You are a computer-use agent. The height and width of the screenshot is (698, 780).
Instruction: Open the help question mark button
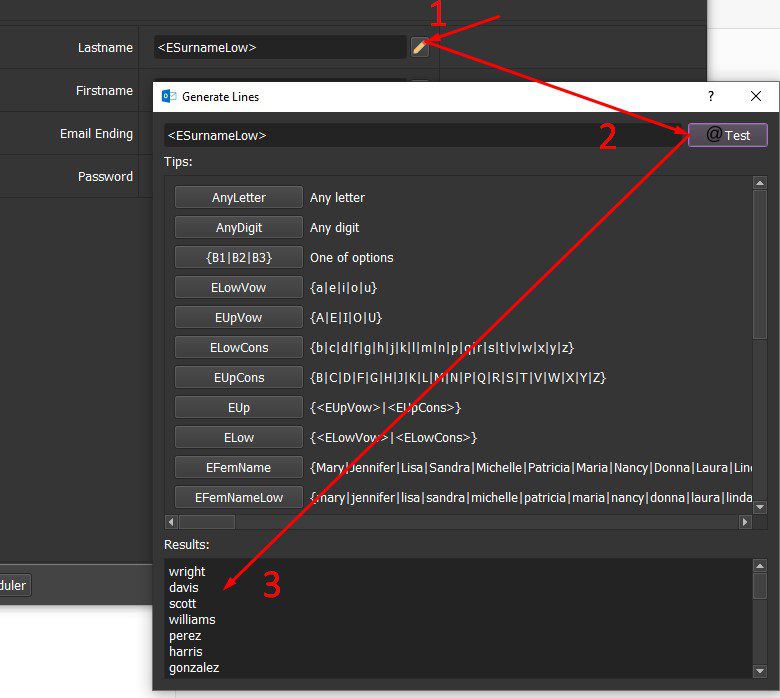pyautogui.click(x=711, y=96)
